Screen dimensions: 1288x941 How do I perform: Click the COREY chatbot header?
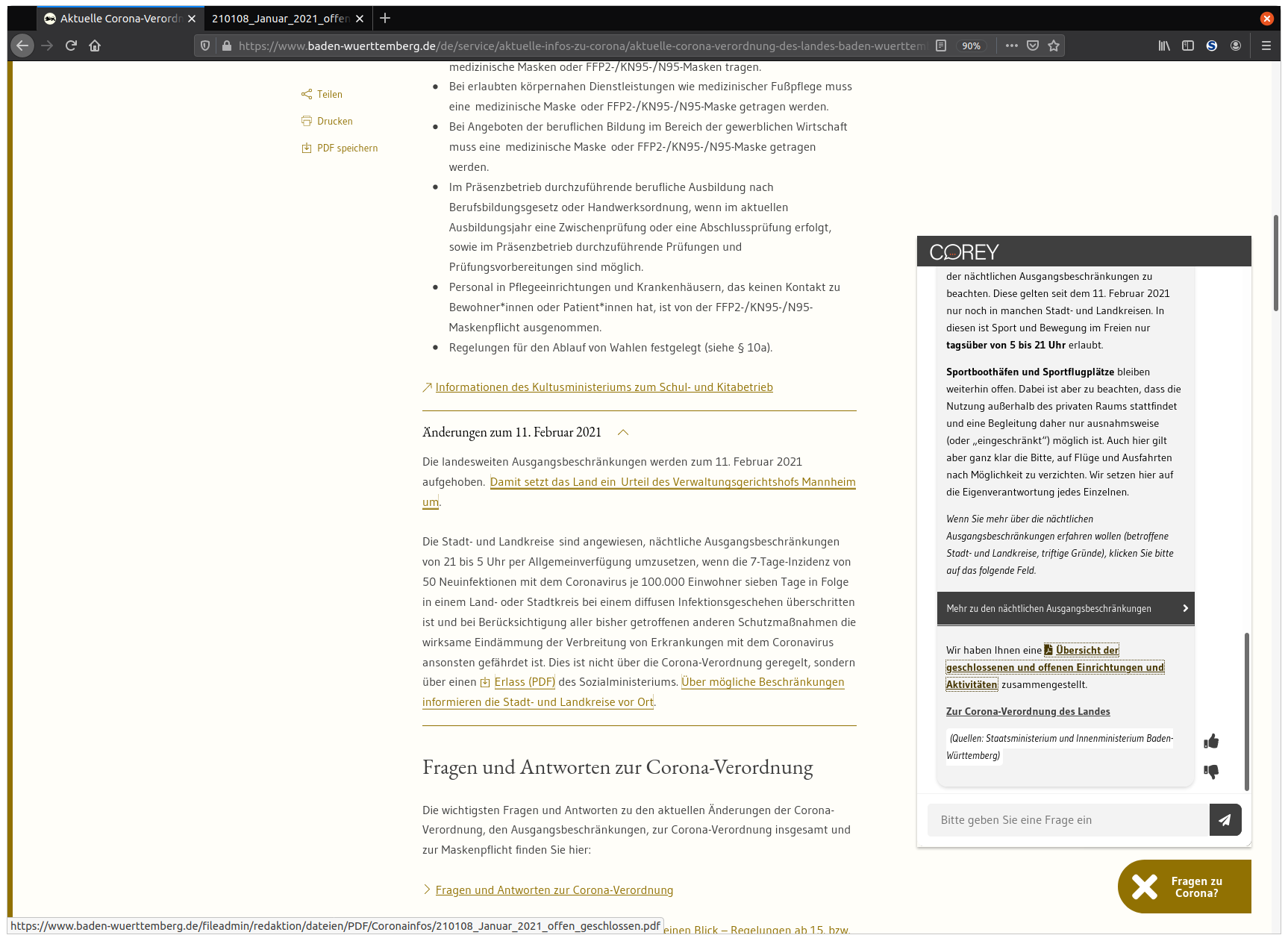point(1084,251)
